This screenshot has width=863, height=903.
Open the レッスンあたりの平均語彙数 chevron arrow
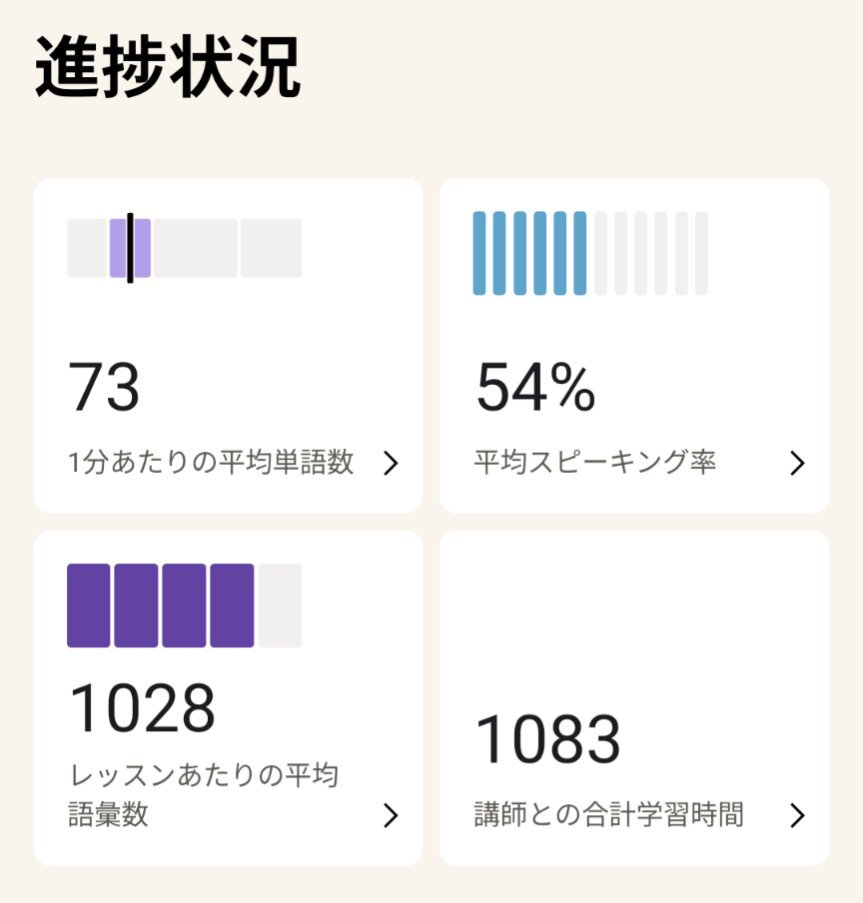[x=391, y=816]
